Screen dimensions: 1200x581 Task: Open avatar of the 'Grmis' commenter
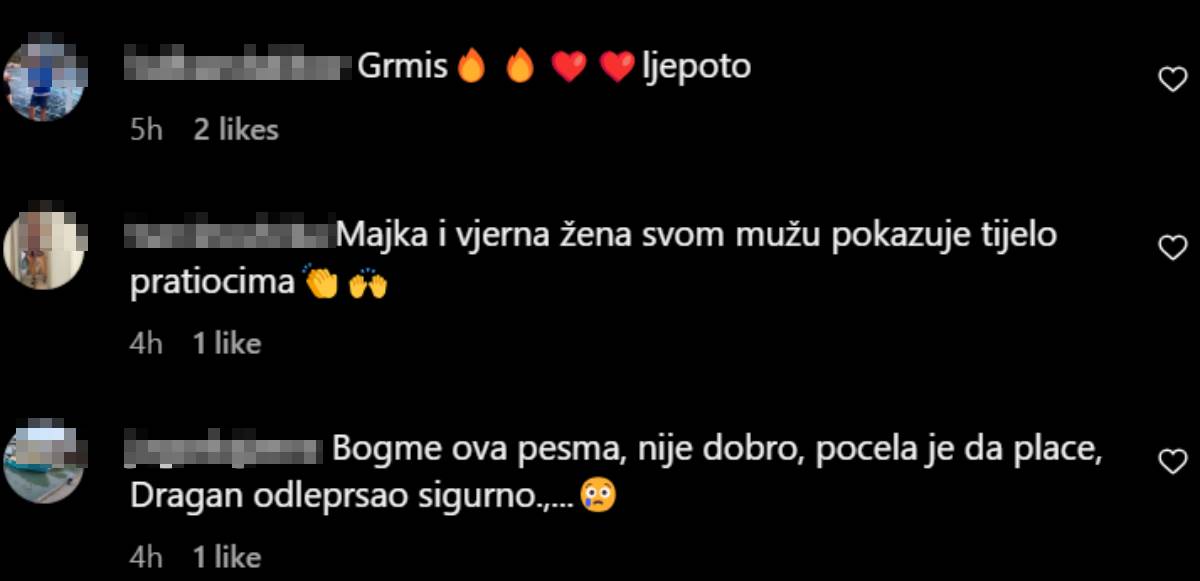[x=45, y=76]
